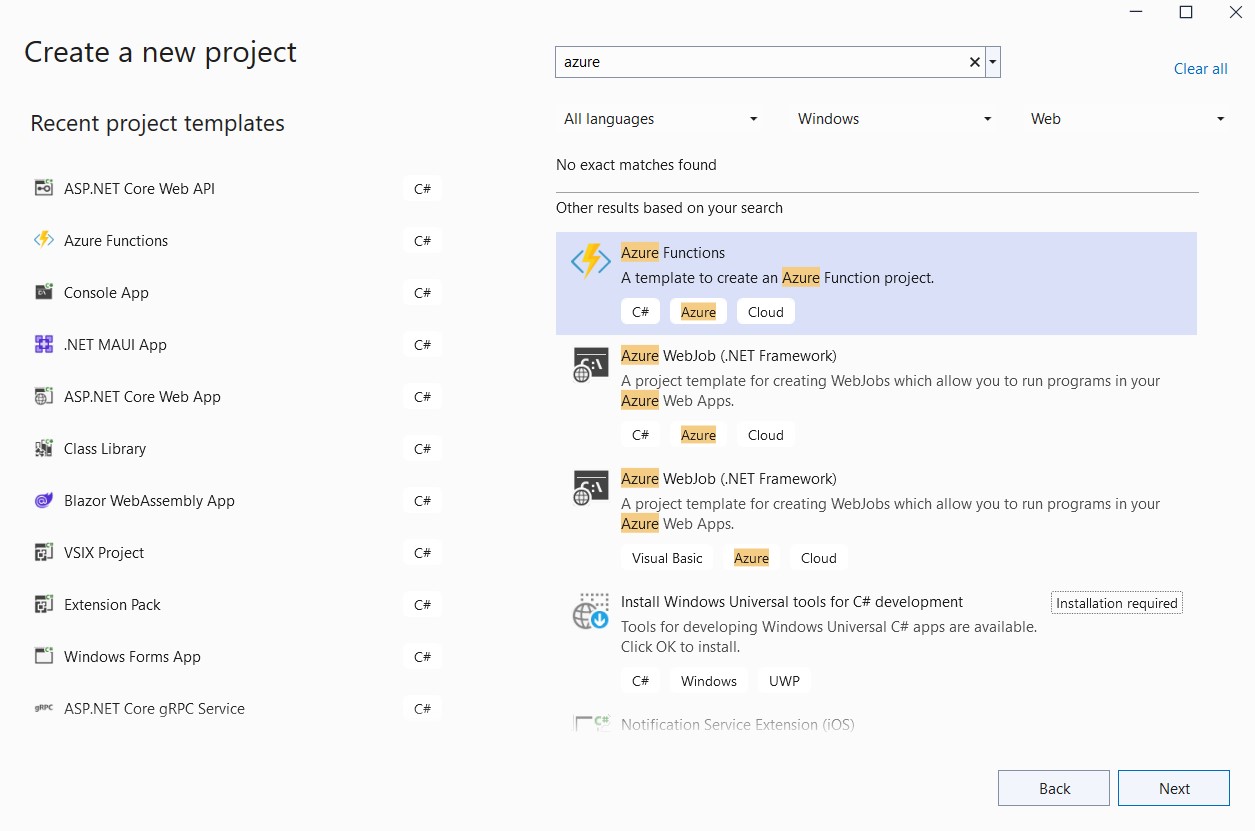Choose ASP.NET Core Web API from recent templates
Screen dimensions: 1255x831
pos(238,188)
